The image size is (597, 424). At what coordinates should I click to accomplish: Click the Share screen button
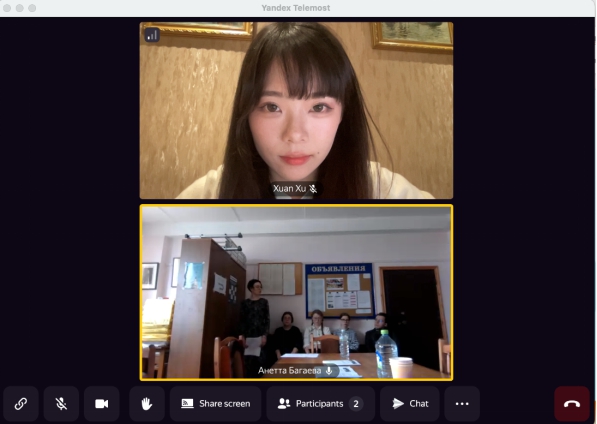[x=215, y=403]
